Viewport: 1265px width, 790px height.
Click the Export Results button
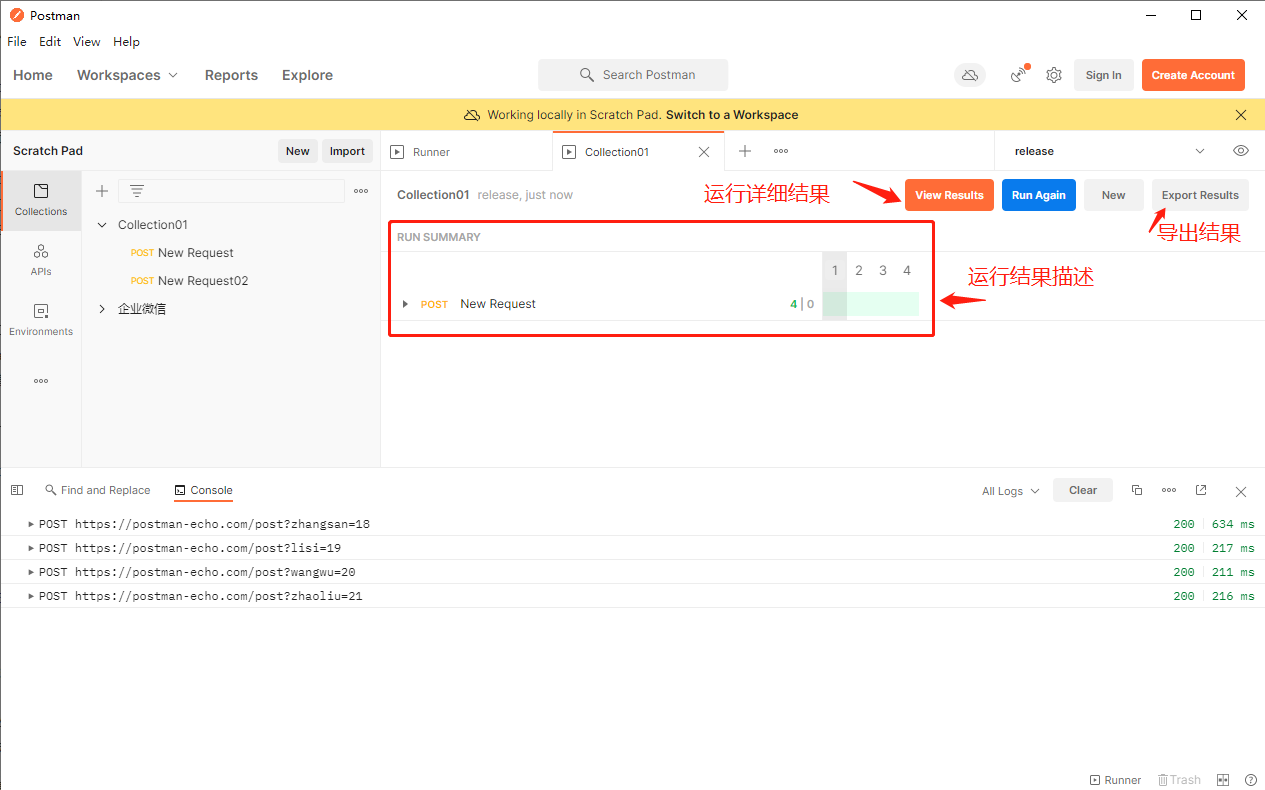tap(1200, 195)
